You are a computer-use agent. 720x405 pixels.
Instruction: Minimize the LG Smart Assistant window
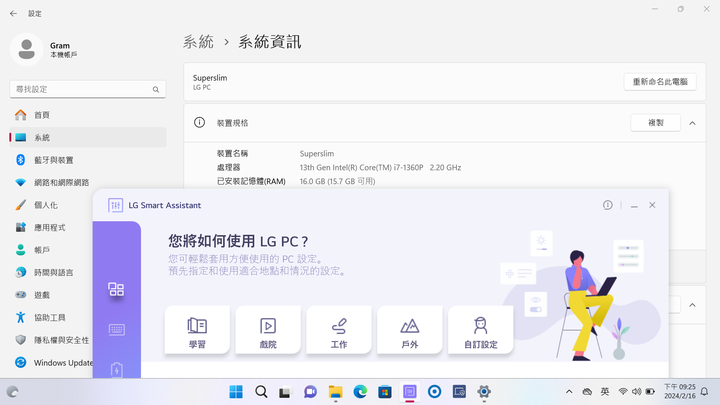pos(634,206)
